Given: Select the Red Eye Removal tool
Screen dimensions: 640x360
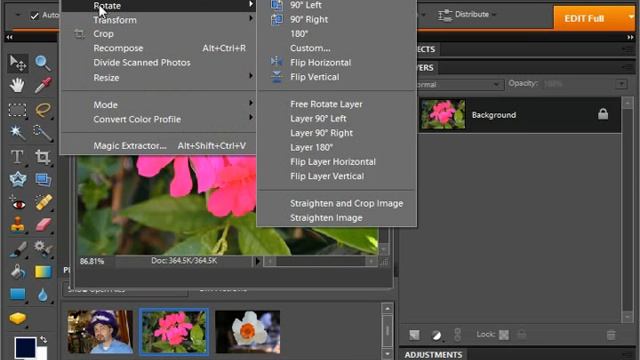Looking at the screenshot, I should click(18, 202).
